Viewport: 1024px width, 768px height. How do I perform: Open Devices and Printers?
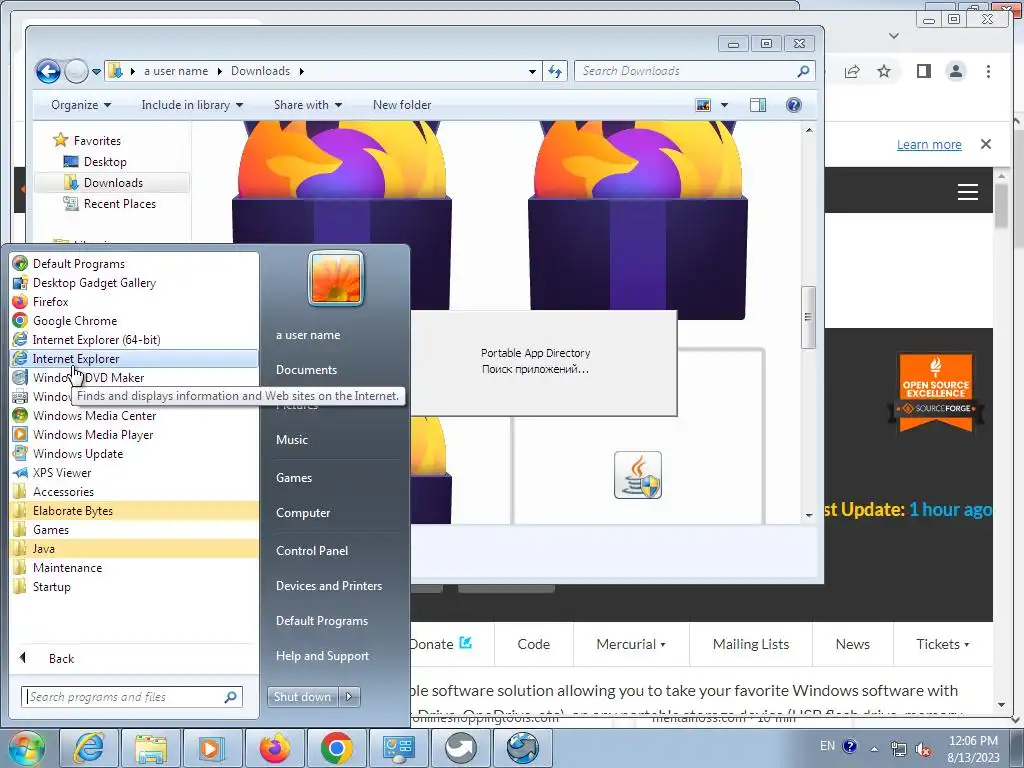[328, 586]
